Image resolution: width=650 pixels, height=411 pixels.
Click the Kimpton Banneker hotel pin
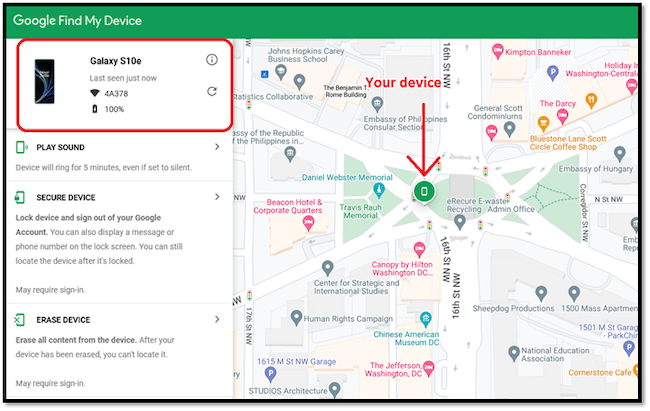coord(497,51)
